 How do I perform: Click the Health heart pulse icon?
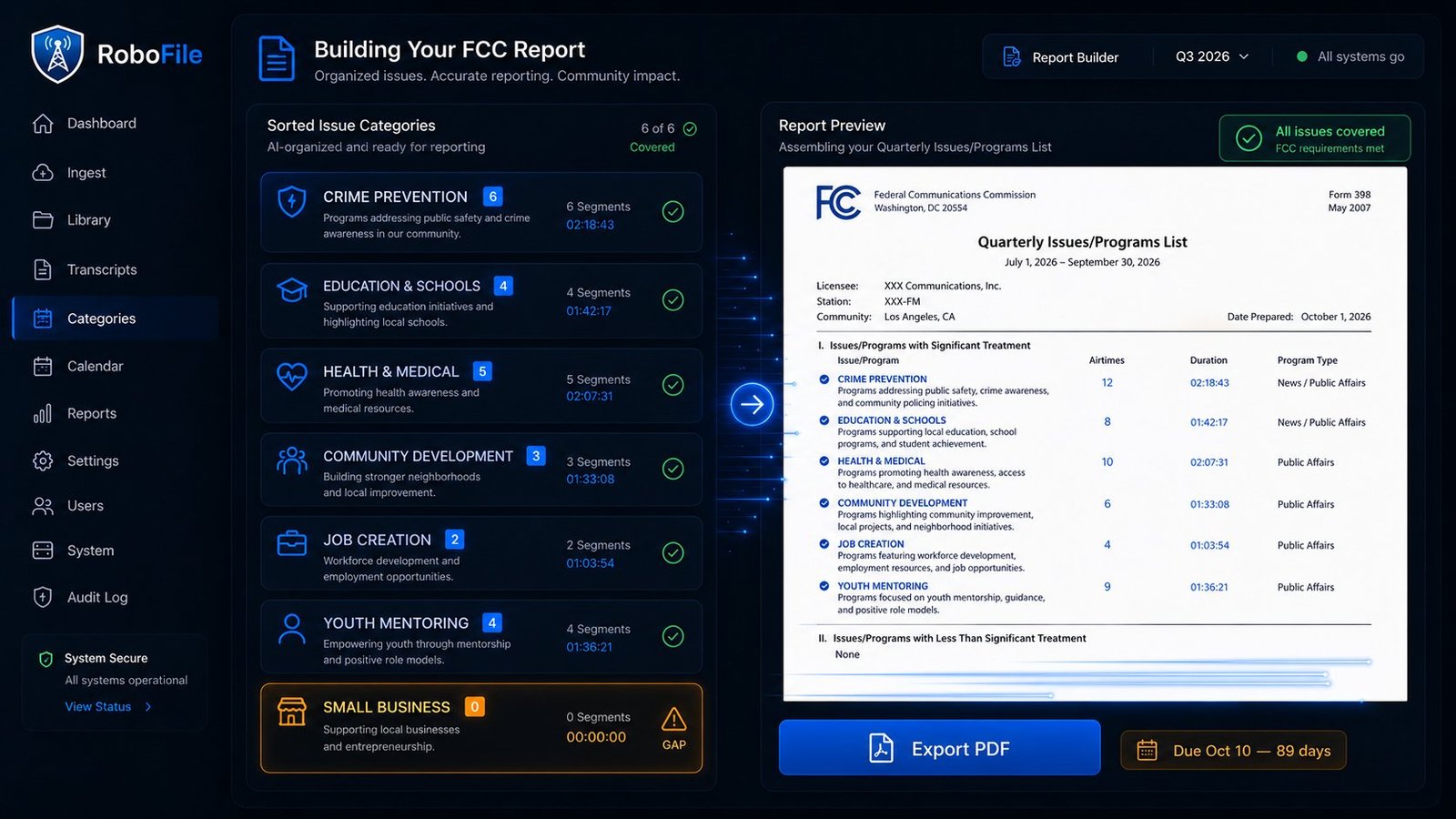point(292,376)
